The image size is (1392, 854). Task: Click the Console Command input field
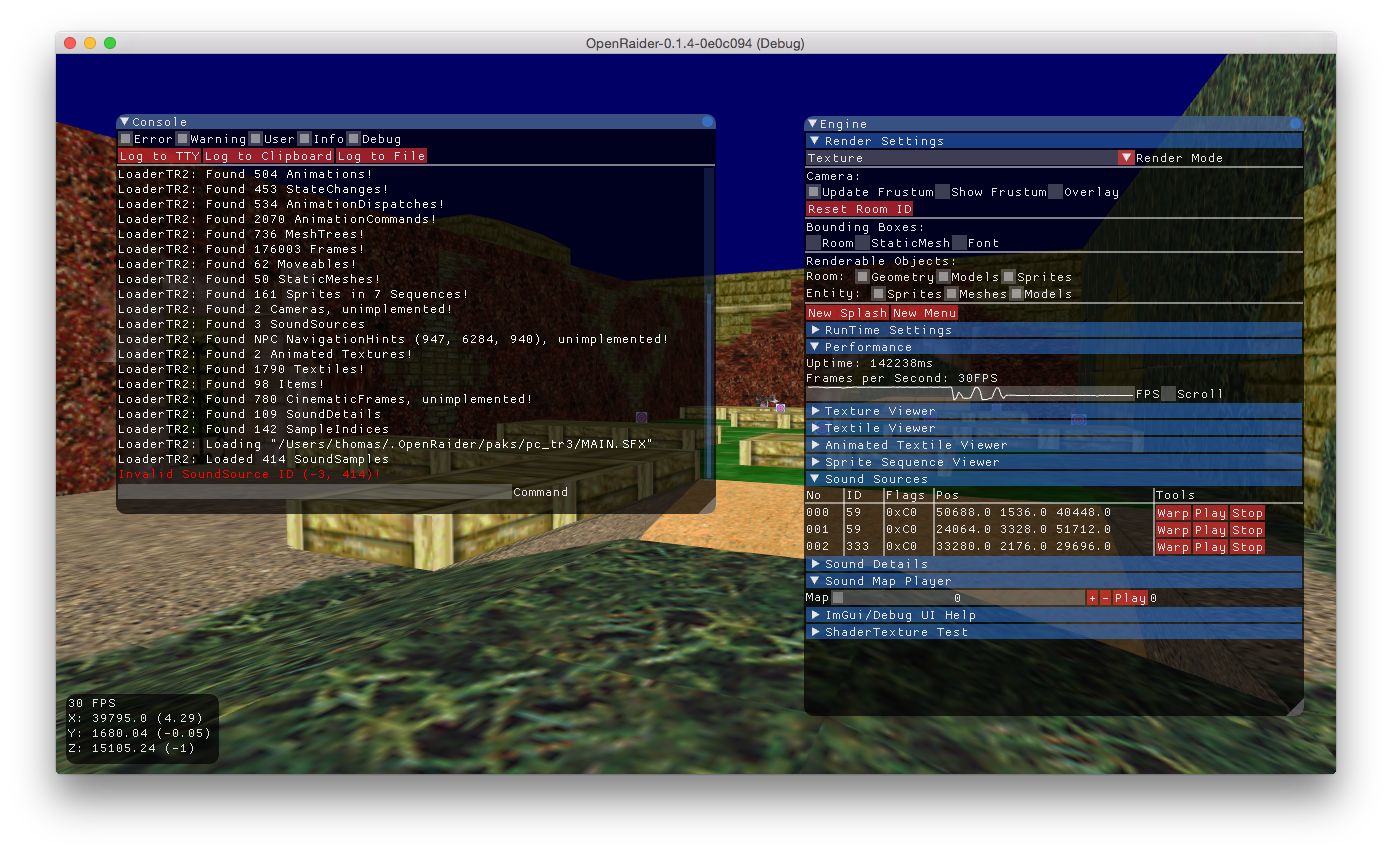[315, 492]
